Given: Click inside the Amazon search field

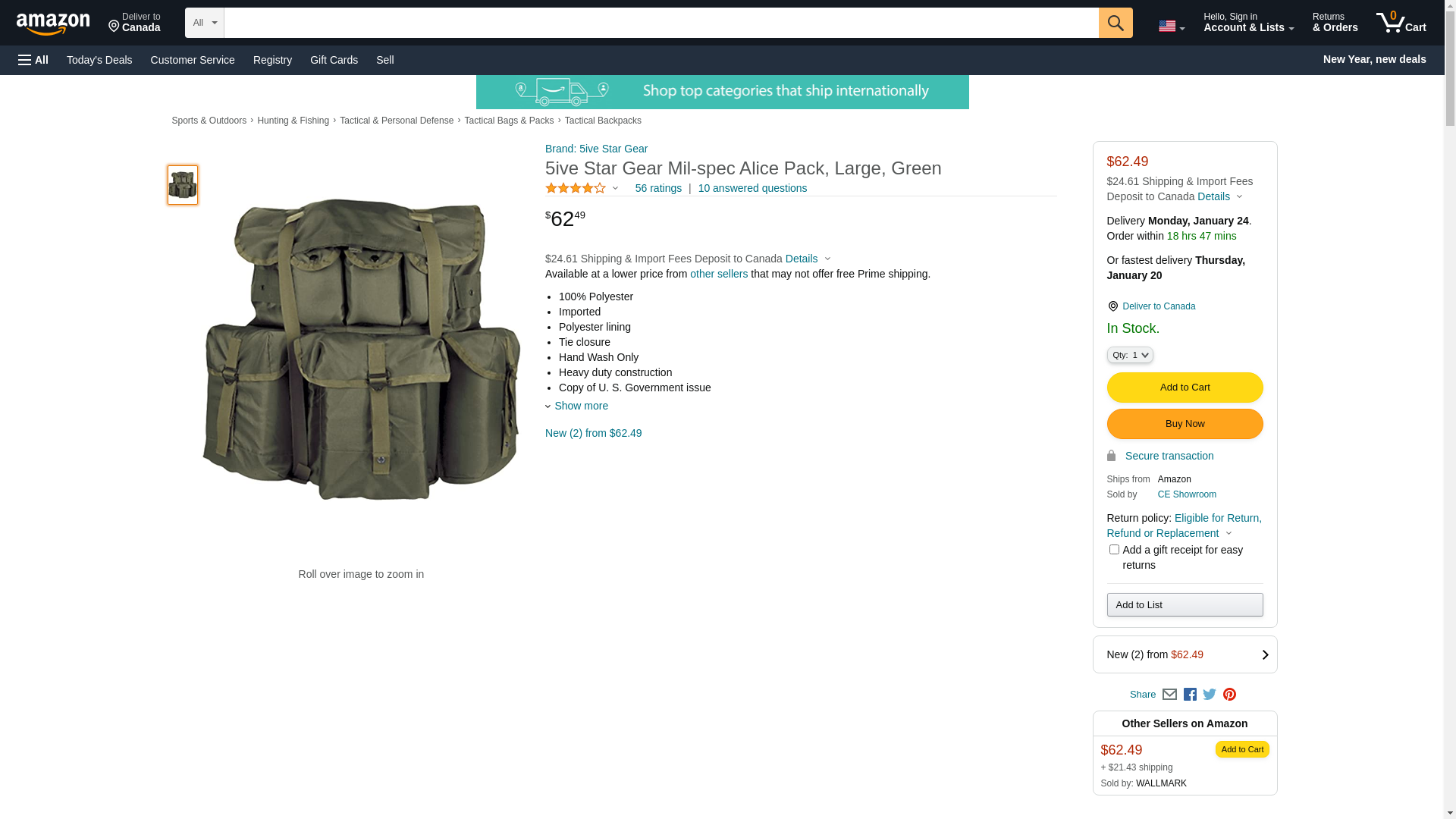Looking at the screenshot, I should [661, 23].
